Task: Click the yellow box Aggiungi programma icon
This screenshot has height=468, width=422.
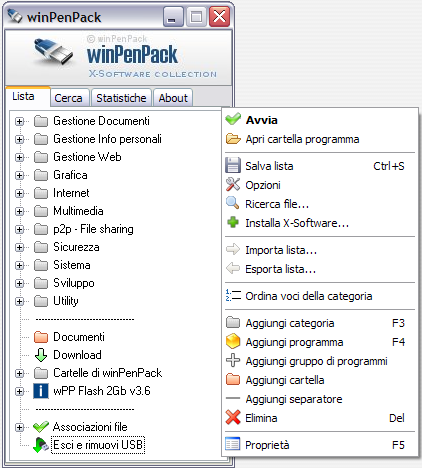Action: pyautogui.click(x=233, y=341)
